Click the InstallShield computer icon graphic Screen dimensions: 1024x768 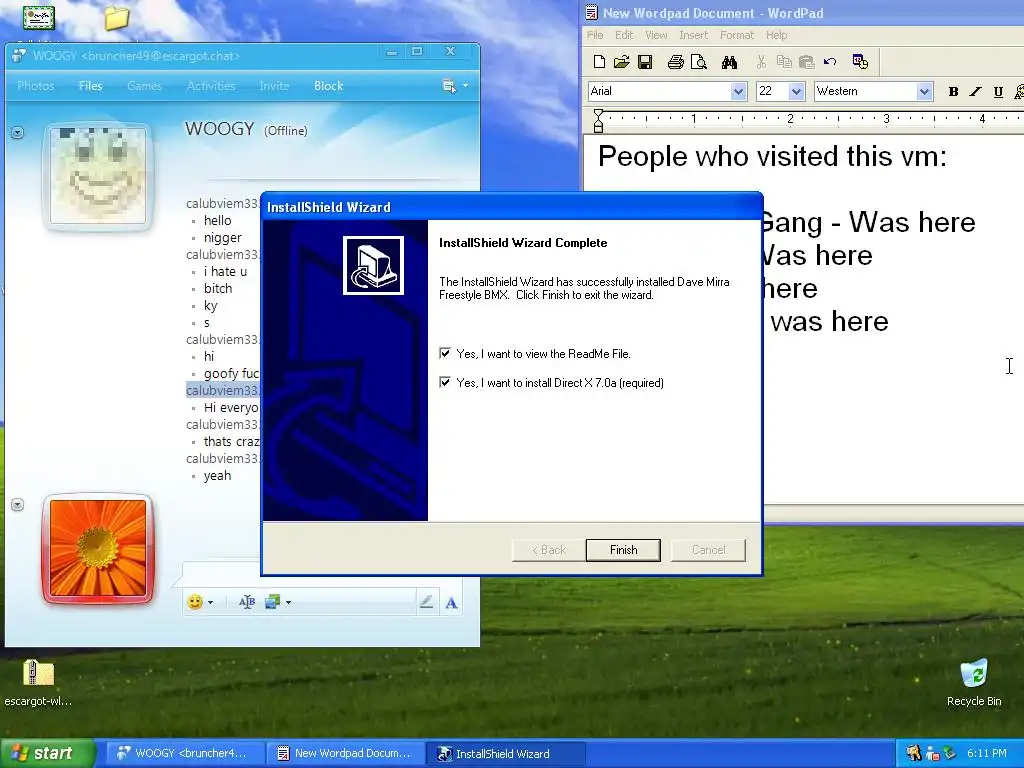[373, 265]
